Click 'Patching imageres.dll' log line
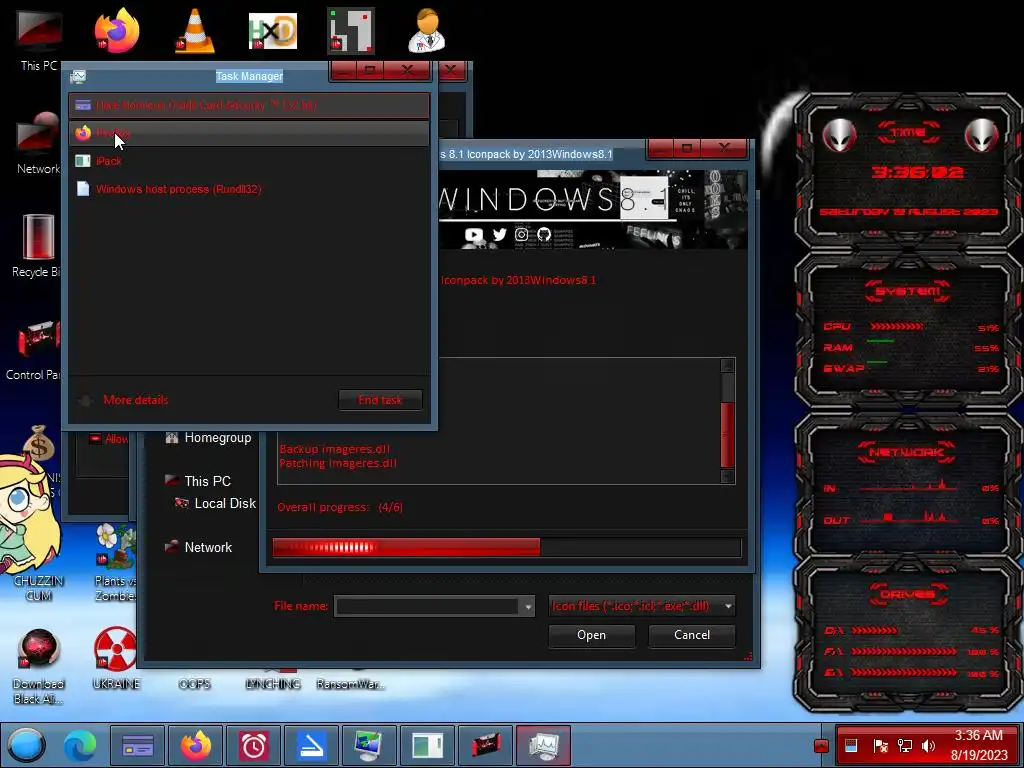Viewport: 1024px width, 768px height. 338,463
